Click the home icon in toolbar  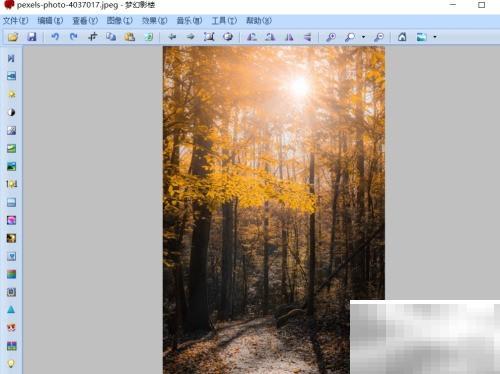402,37
